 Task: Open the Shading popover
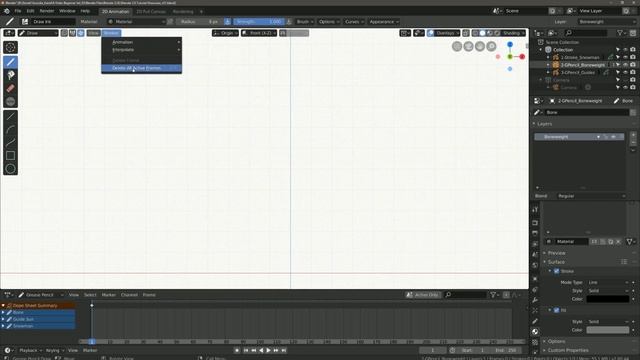[513, 33]
